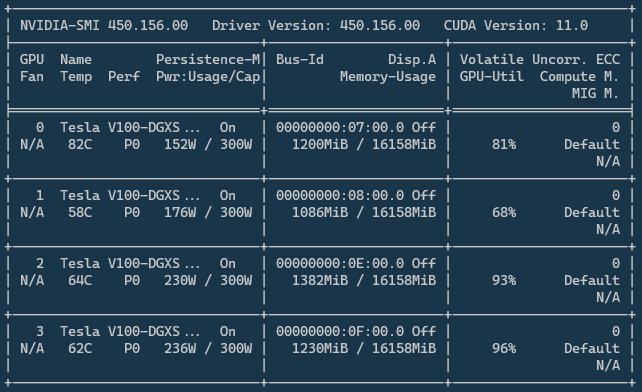
Task: Click GPU 2 Tesla V100-DGXS name
Action: (x=130, y=263)
